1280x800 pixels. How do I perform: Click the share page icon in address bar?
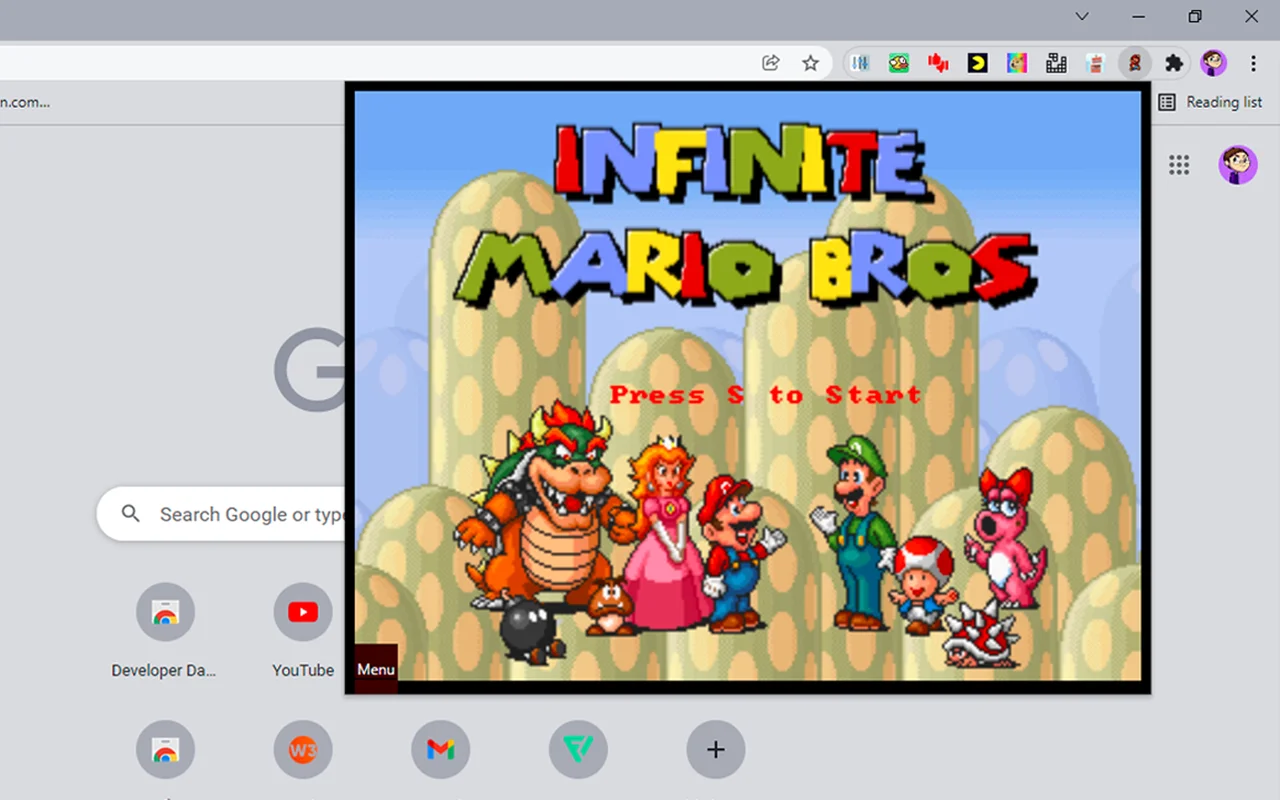[x=770, y=63]
